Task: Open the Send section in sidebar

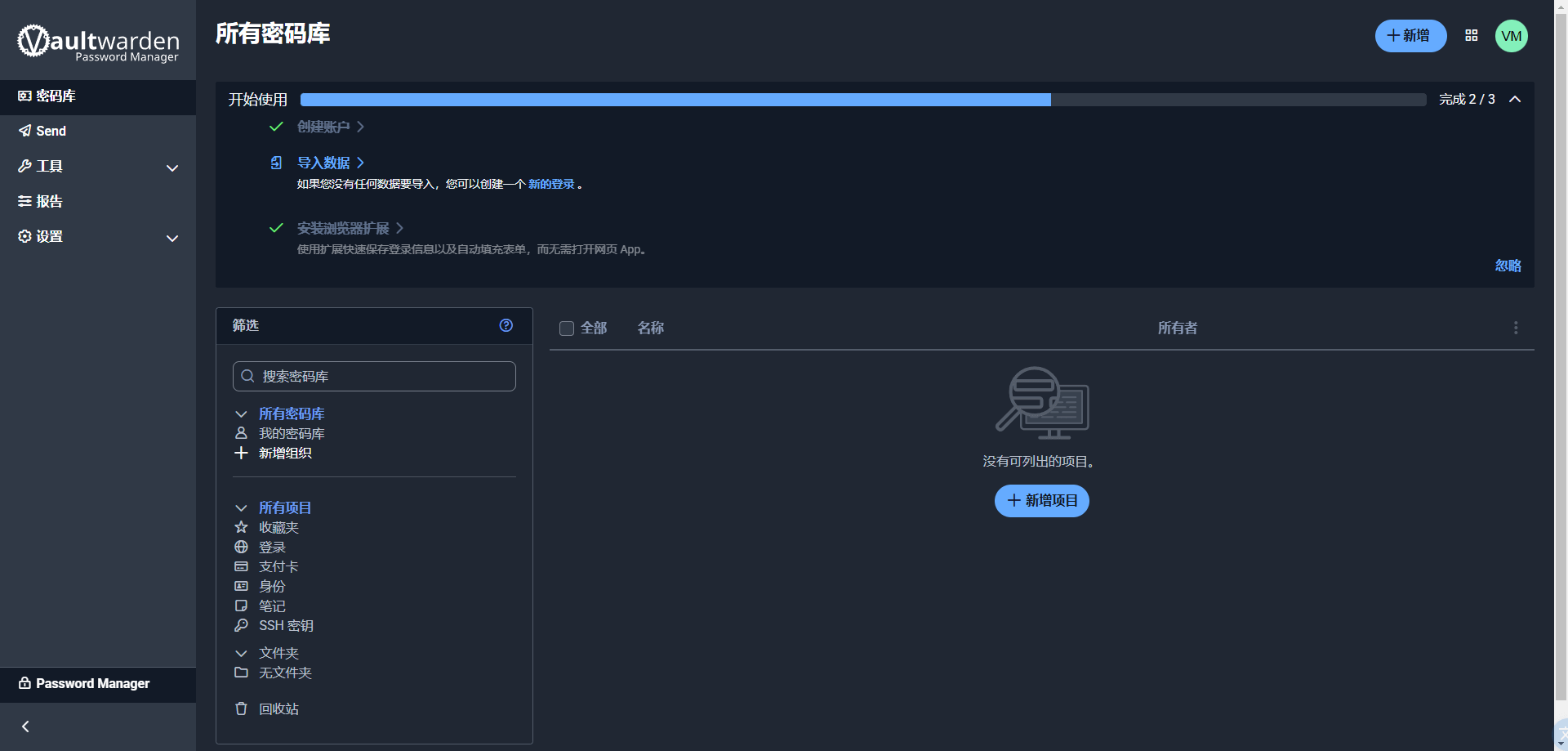Action: click(x=51, y=131)
